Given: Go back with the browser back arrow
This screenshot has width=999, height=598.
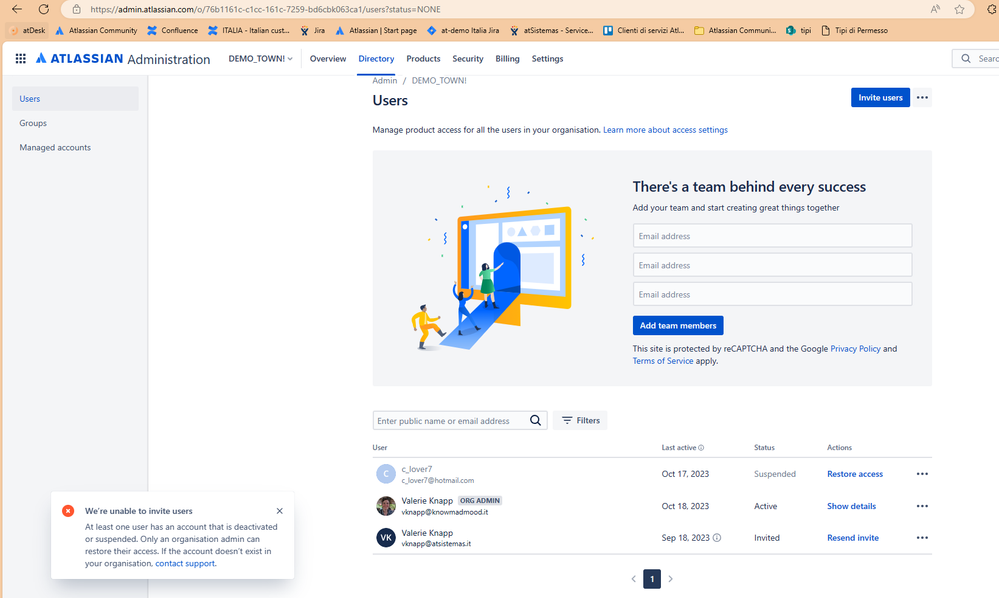Looking at the screenshot, I should (17, 9).
